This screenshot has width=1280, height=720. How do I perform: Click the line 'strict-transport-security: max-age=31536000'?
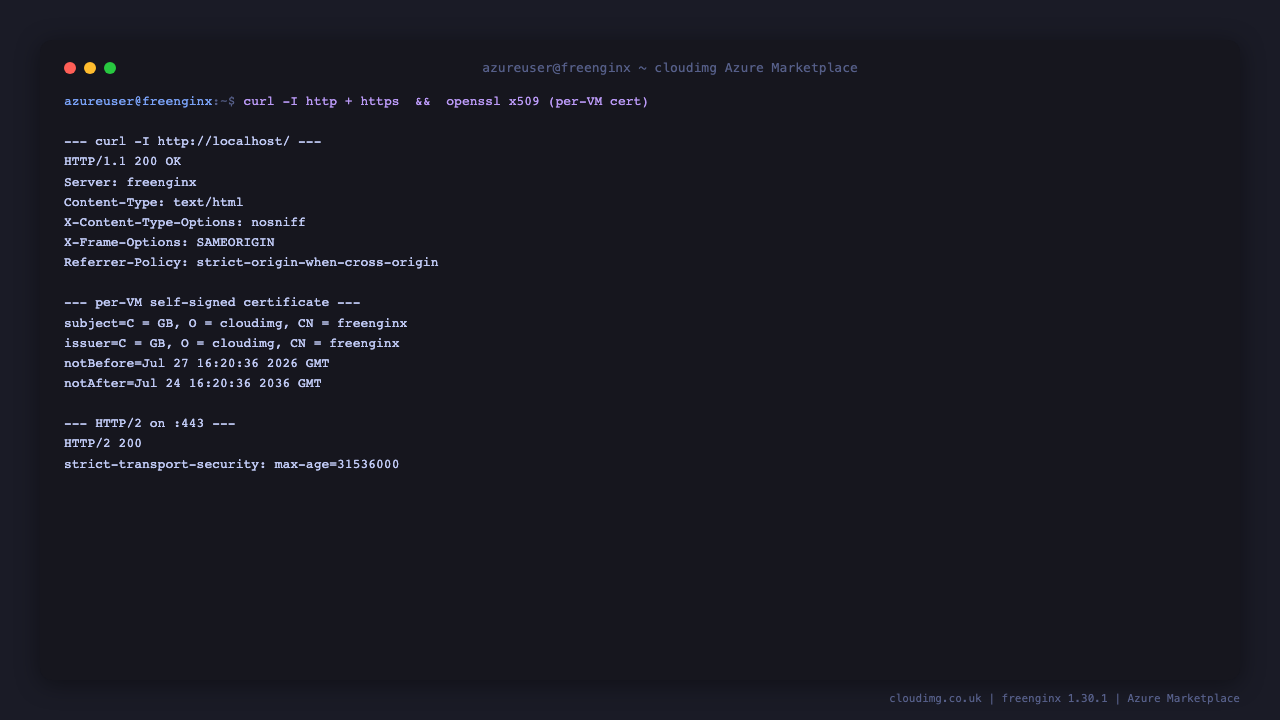coord(232,465)
